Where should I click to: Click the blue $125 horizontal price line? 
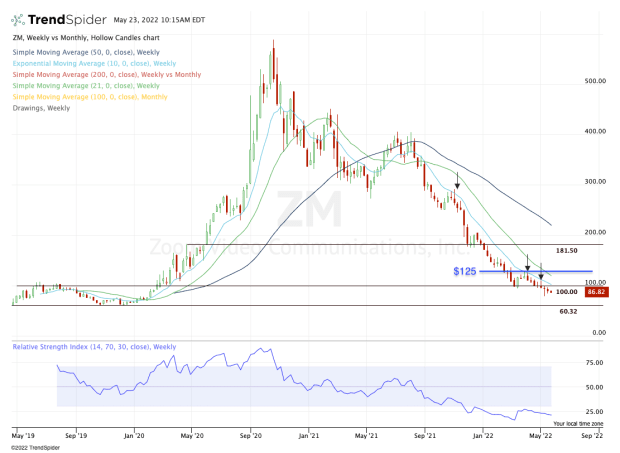540,271
